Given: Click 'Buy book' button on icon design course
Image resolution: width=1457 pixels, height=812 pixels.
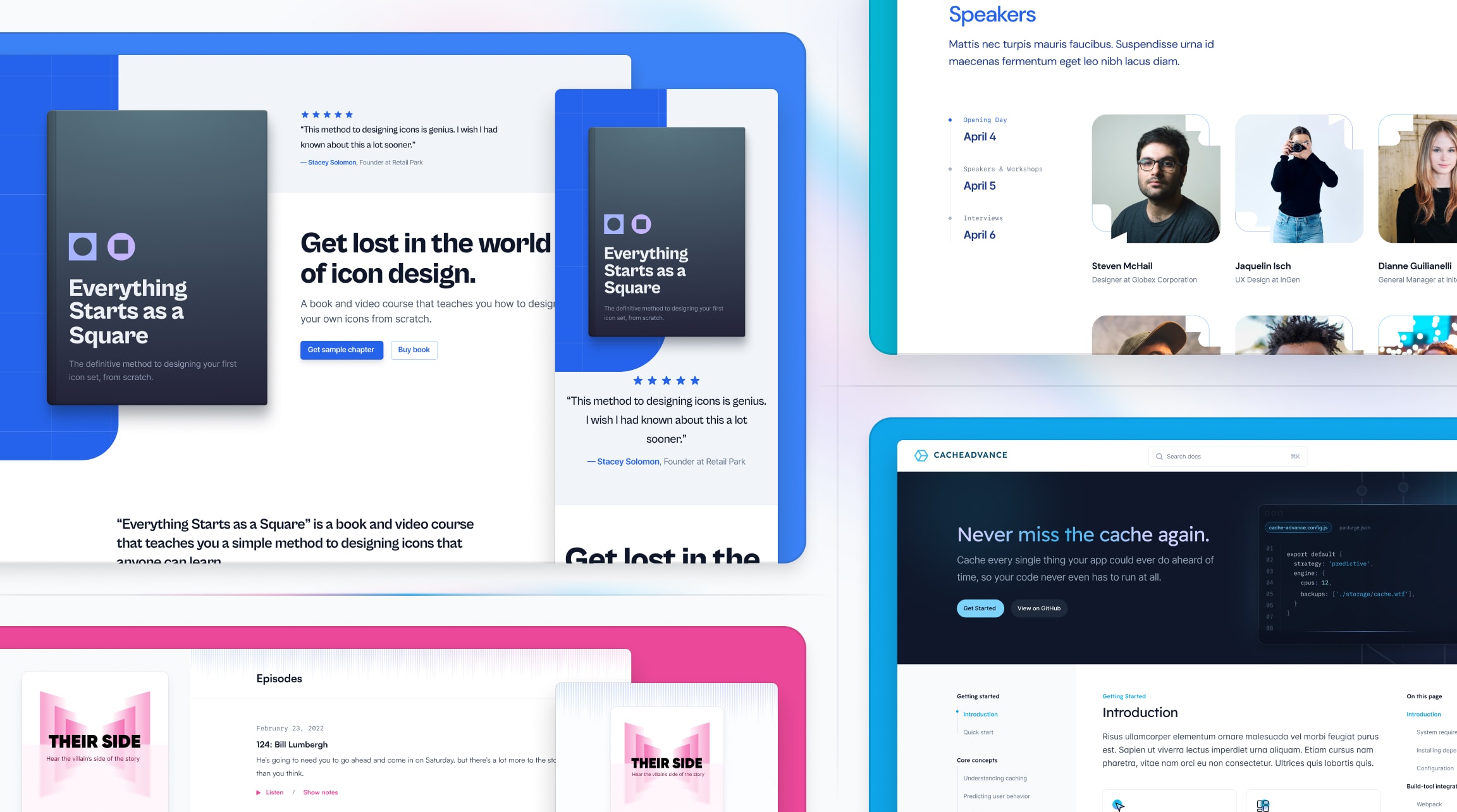Looking at the screenshot, I should pyautogui.click(x=414, y=349).
